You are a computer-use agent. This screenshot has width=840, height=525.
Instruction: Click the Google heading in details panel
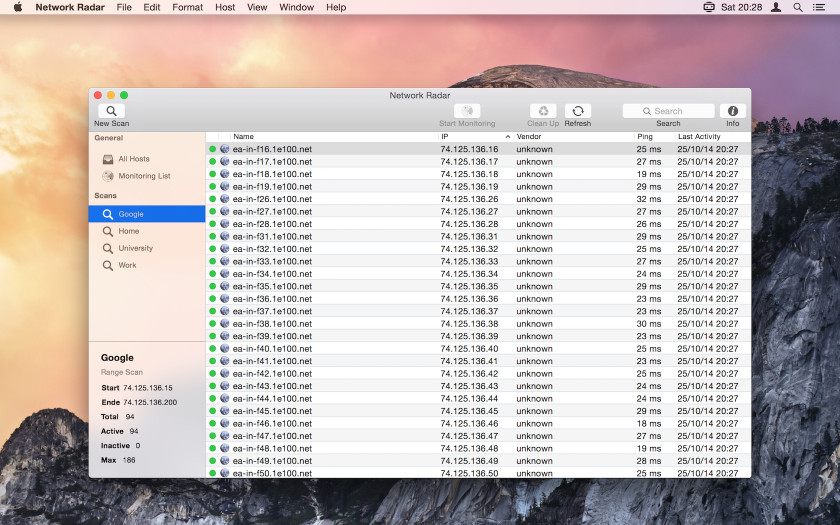pyautogui.click(x=117, y=358)
